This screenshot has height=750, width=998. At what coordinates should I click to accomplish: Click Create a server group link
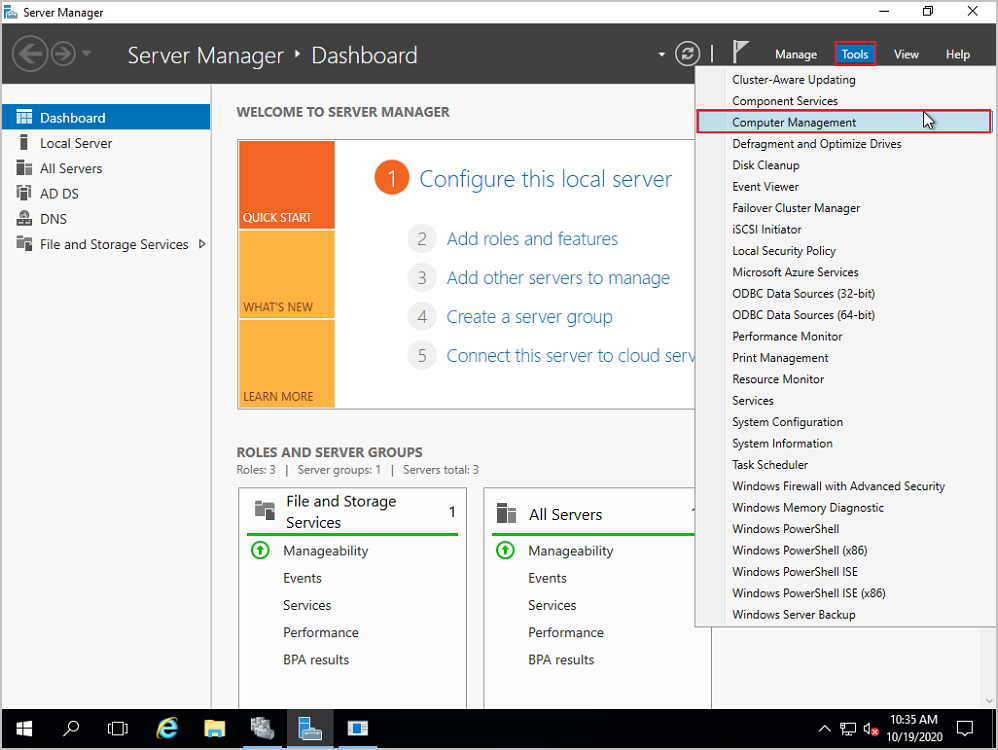(530, 316)
